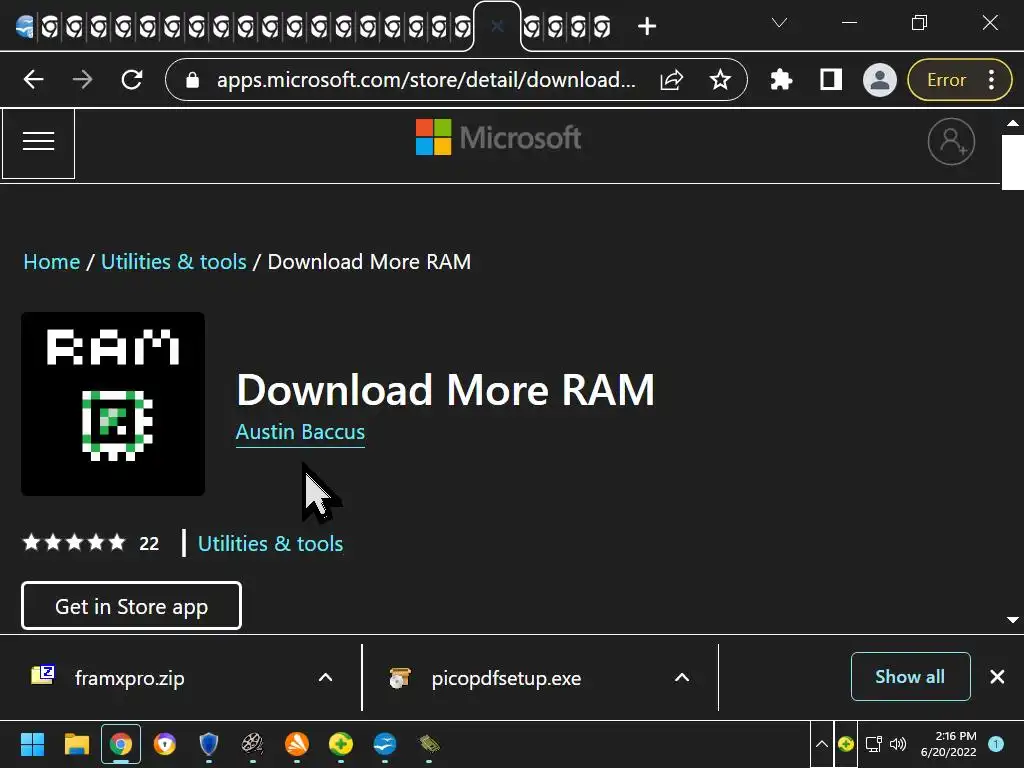
Task: Open the orange circle taskbar app
Action: point(296,744)
